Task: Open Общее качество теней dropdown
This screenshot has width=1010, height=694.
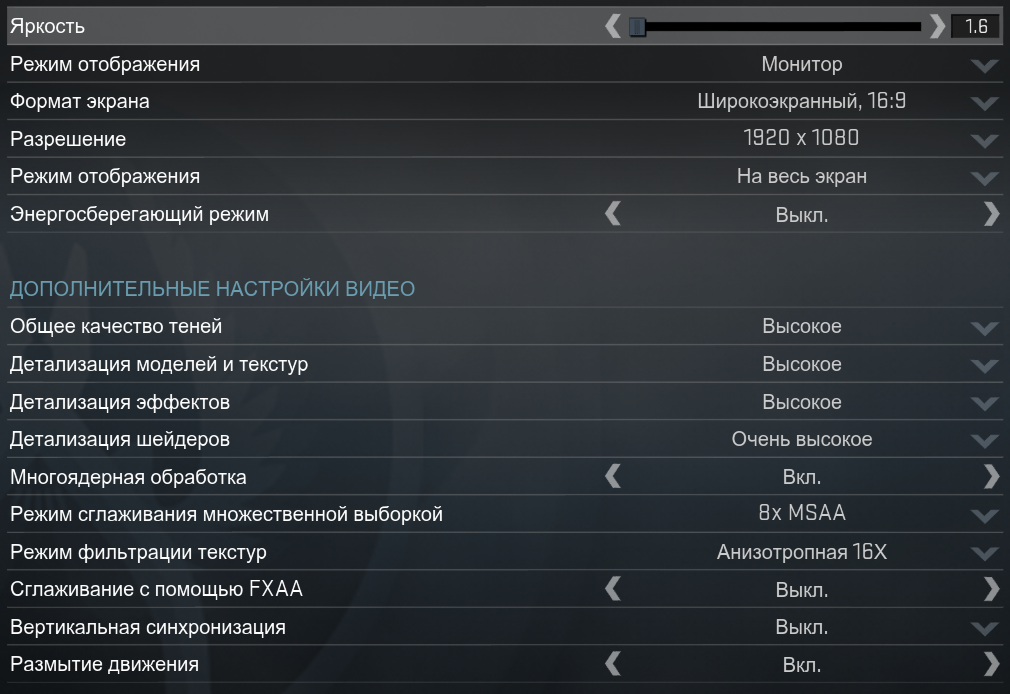Action: coord(984,327)
